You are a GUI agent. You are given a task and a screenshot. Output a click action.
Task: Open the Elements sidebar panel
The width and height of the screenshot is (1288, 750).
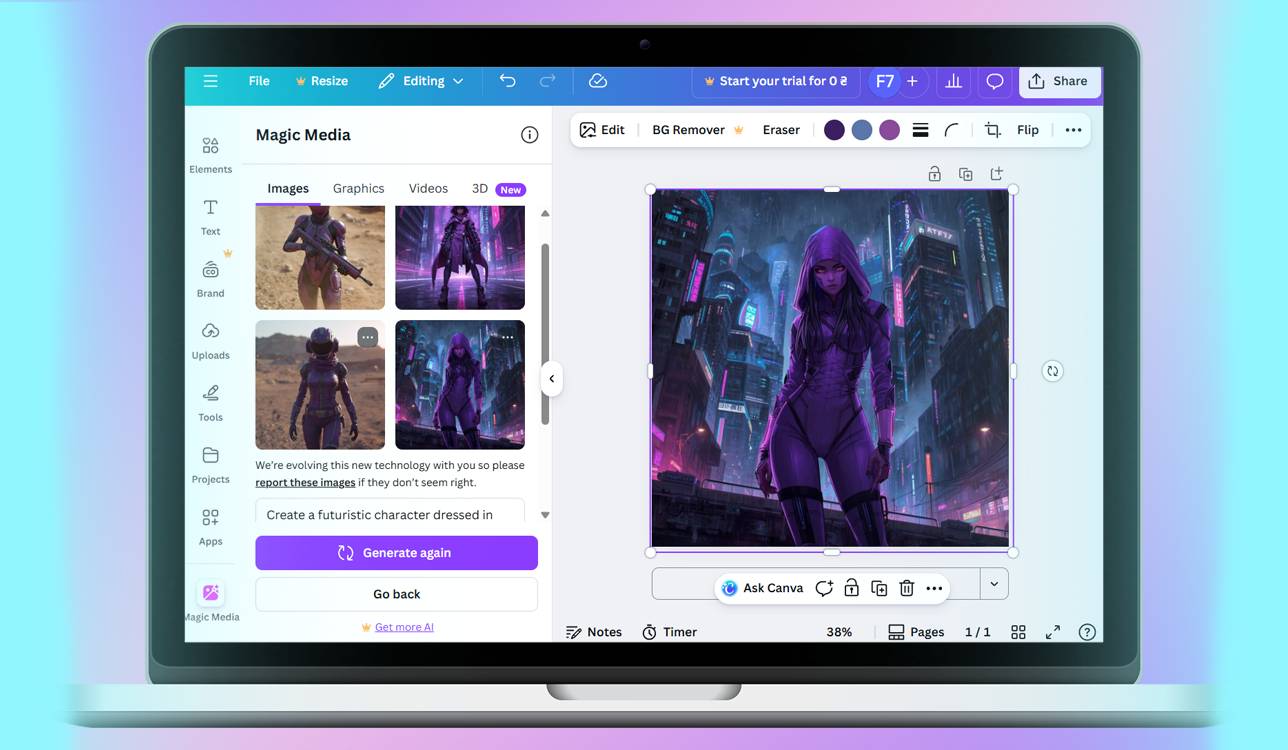[x=210, y=155]
